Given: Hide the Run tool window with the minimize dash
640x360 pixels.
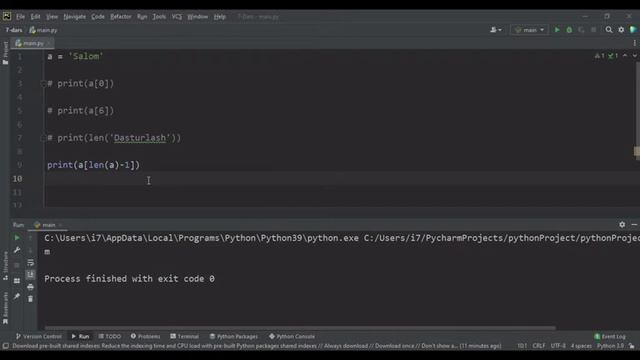Looking at the screenshot, I should (x=634, y=224).
